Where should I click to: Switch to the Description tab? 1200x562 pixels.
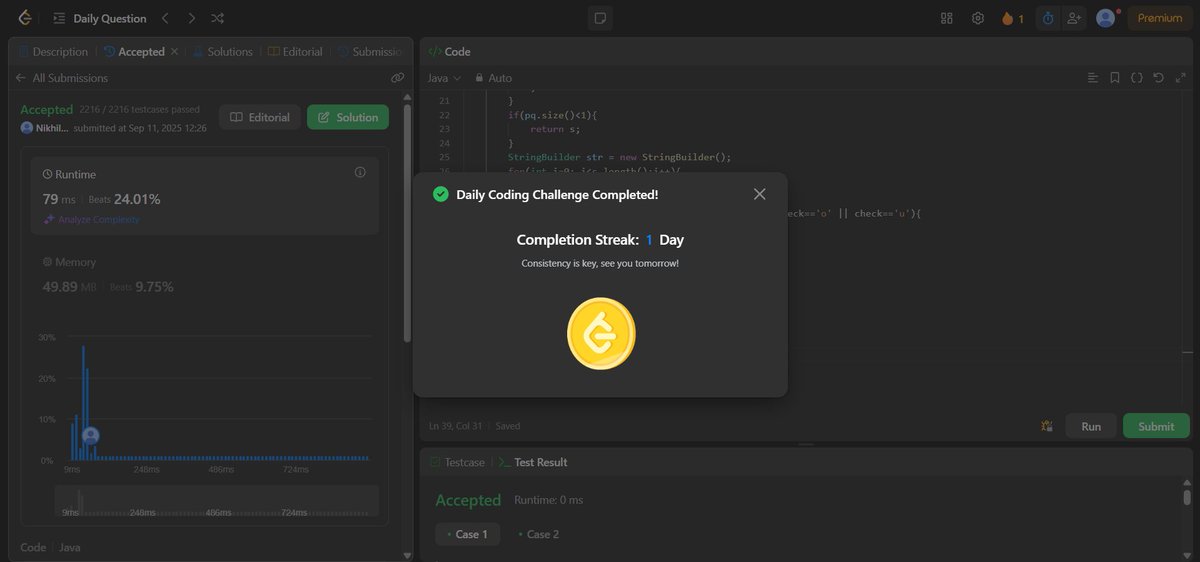point(54,51)
